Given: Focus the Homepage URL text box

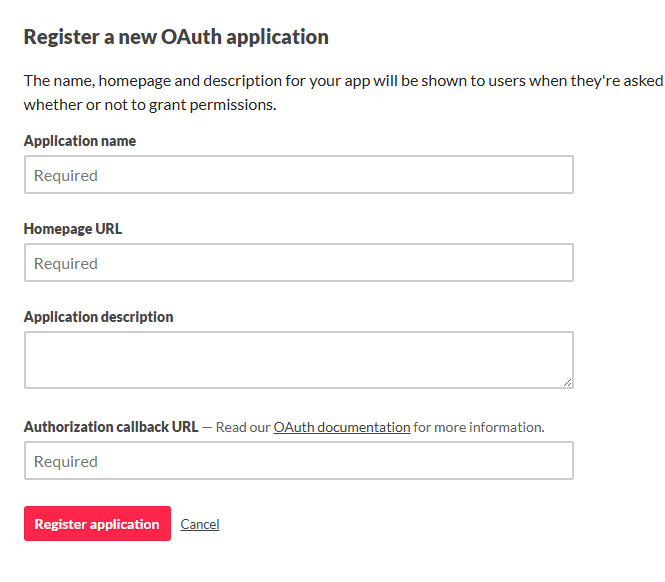Looking at the screenshot, I should coord(298,263).
